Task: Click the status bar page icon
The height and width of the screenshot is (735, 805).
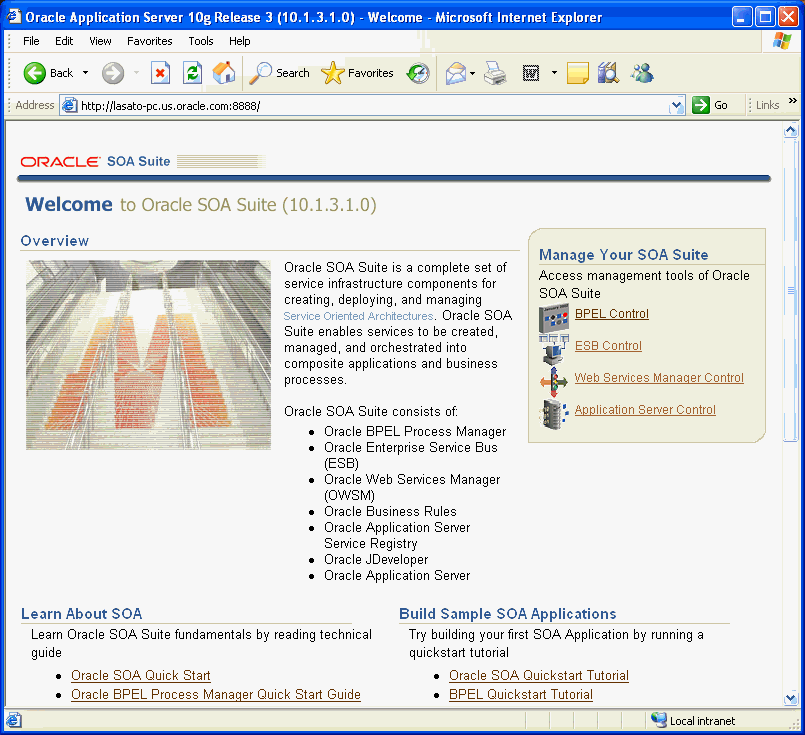Action: coord(14,720)
